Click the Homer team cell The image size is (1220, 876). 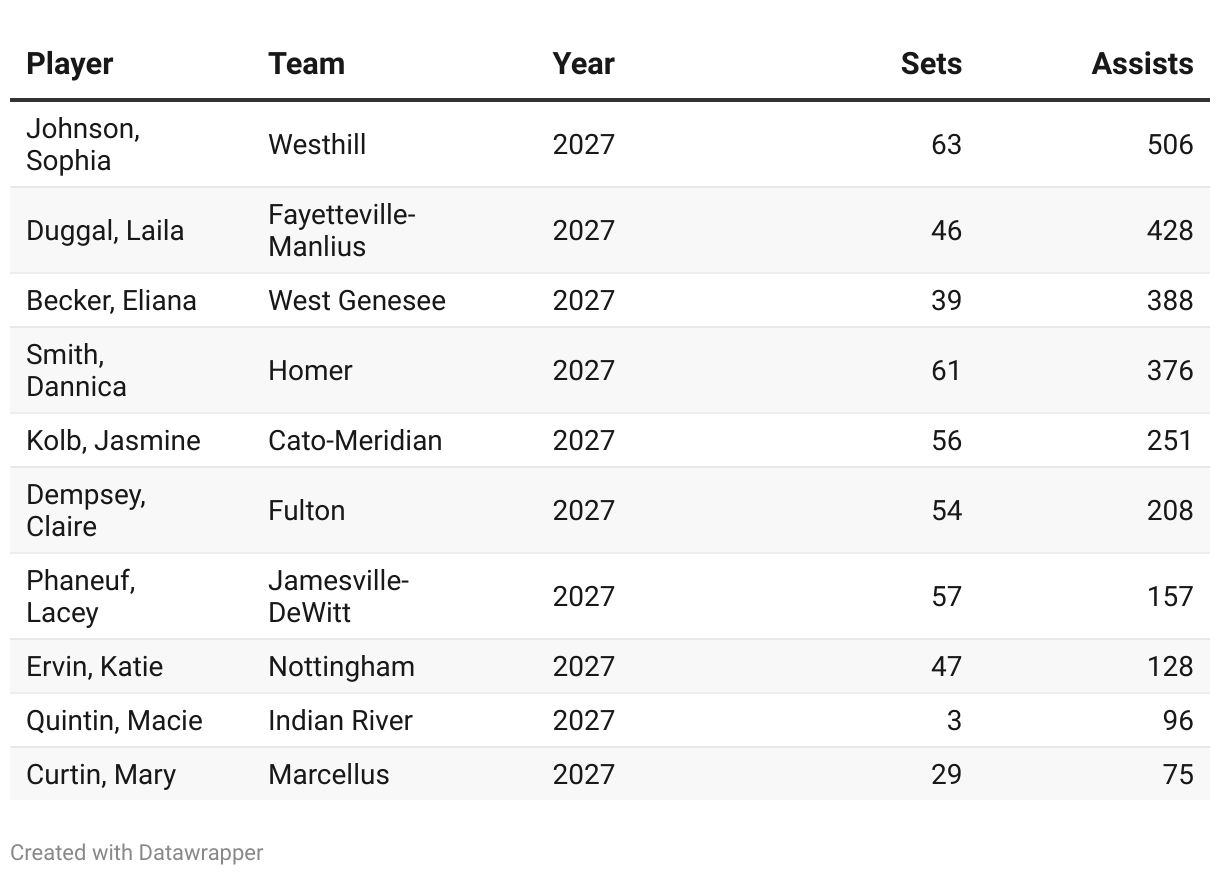pos(310,371)
